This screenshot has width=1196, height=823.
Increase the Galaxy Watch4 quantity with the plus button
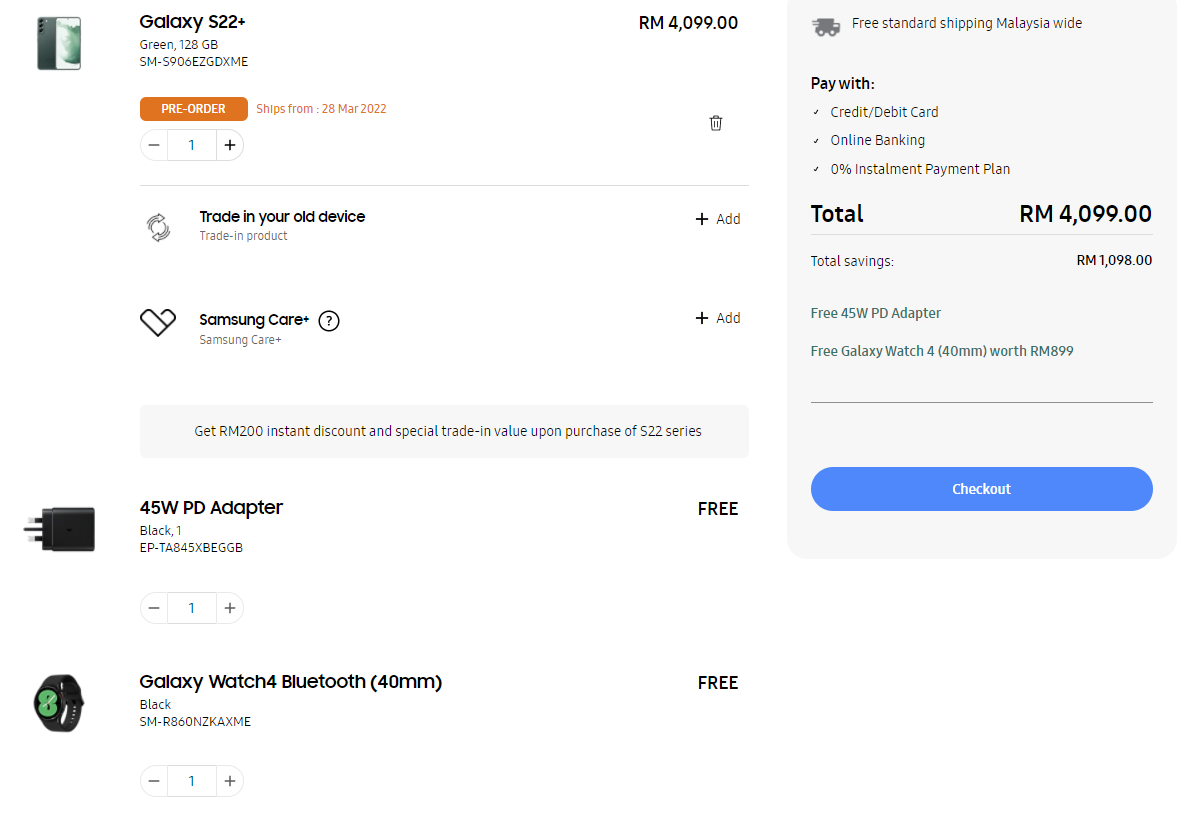[230, 781]
